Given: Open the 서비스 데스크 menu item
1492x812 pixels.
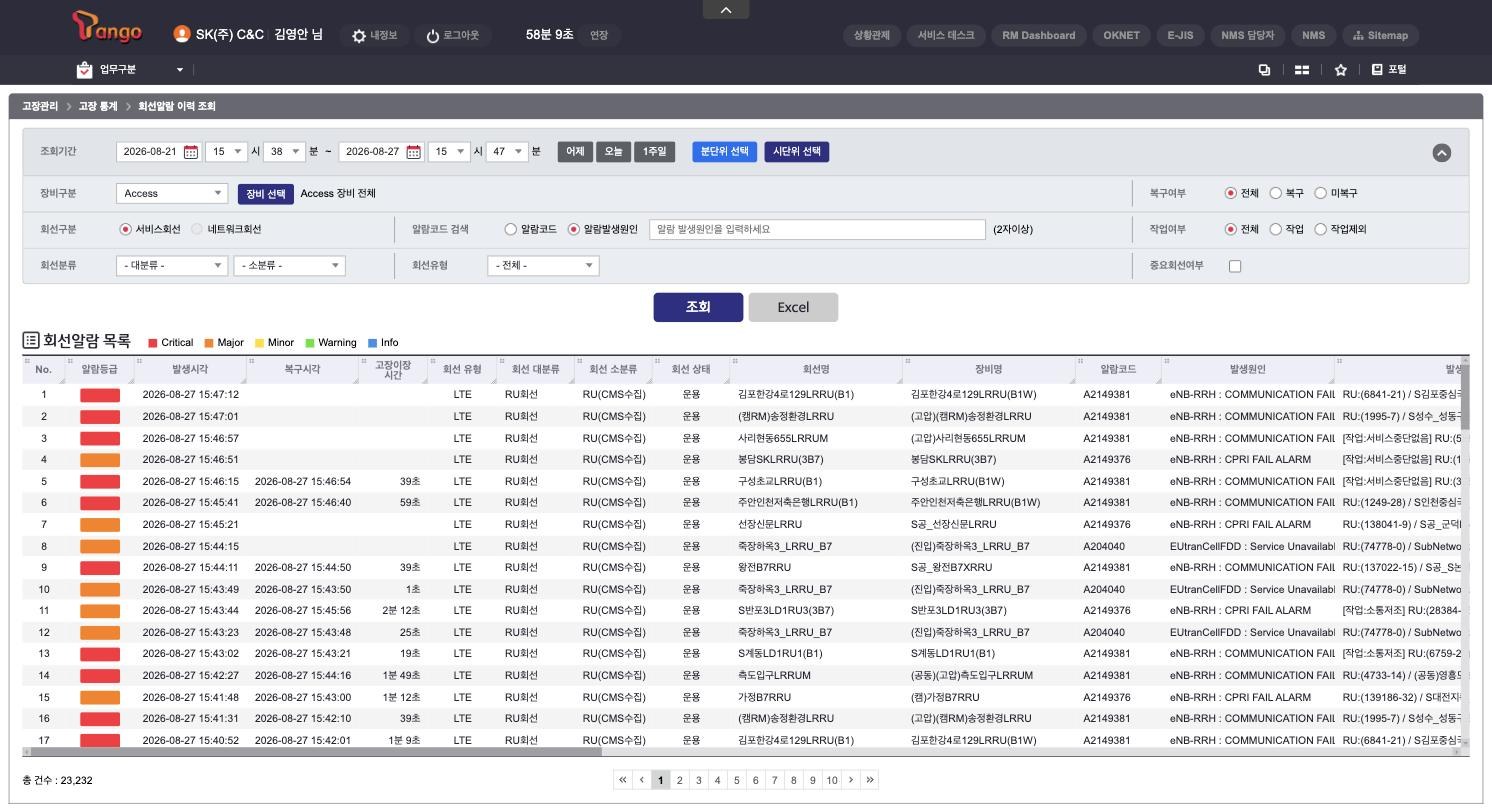Looking at the screenshot, I should (x=946, y=35).
